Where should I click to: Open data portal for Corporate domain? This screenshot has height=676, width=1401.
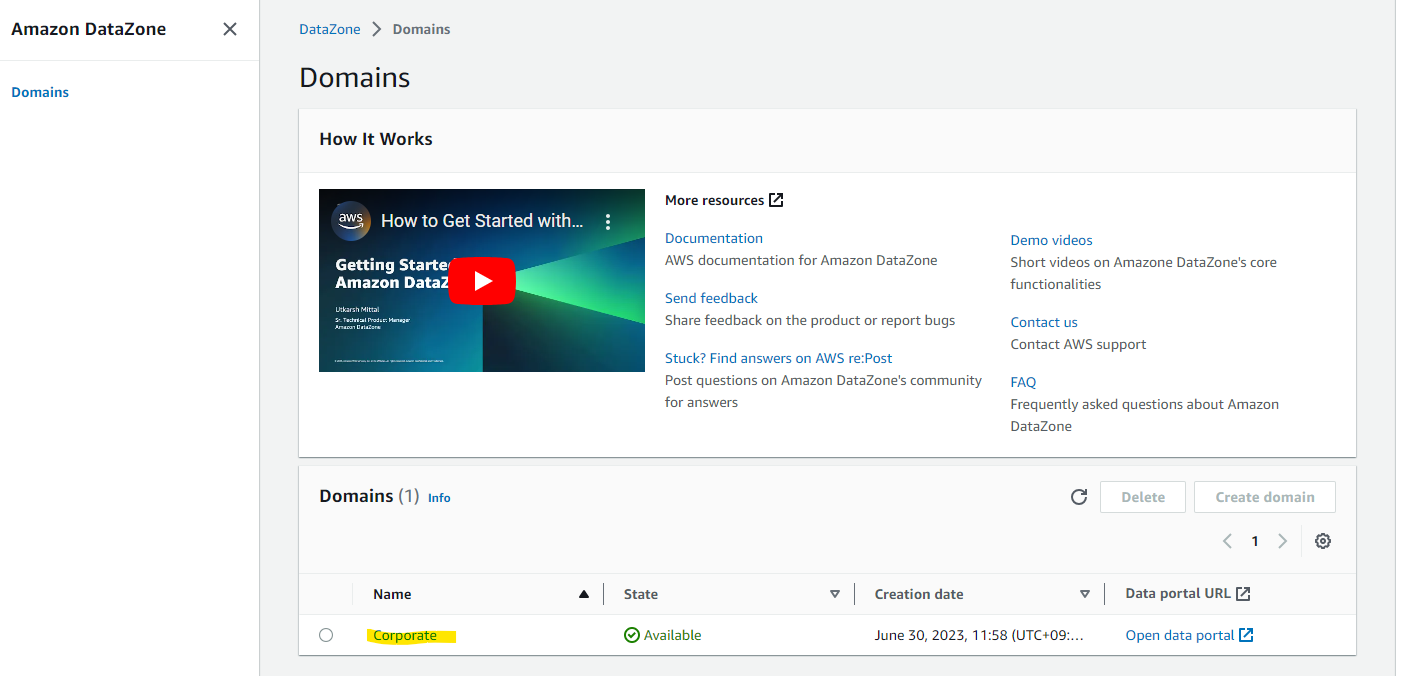tap(1189, 635)
